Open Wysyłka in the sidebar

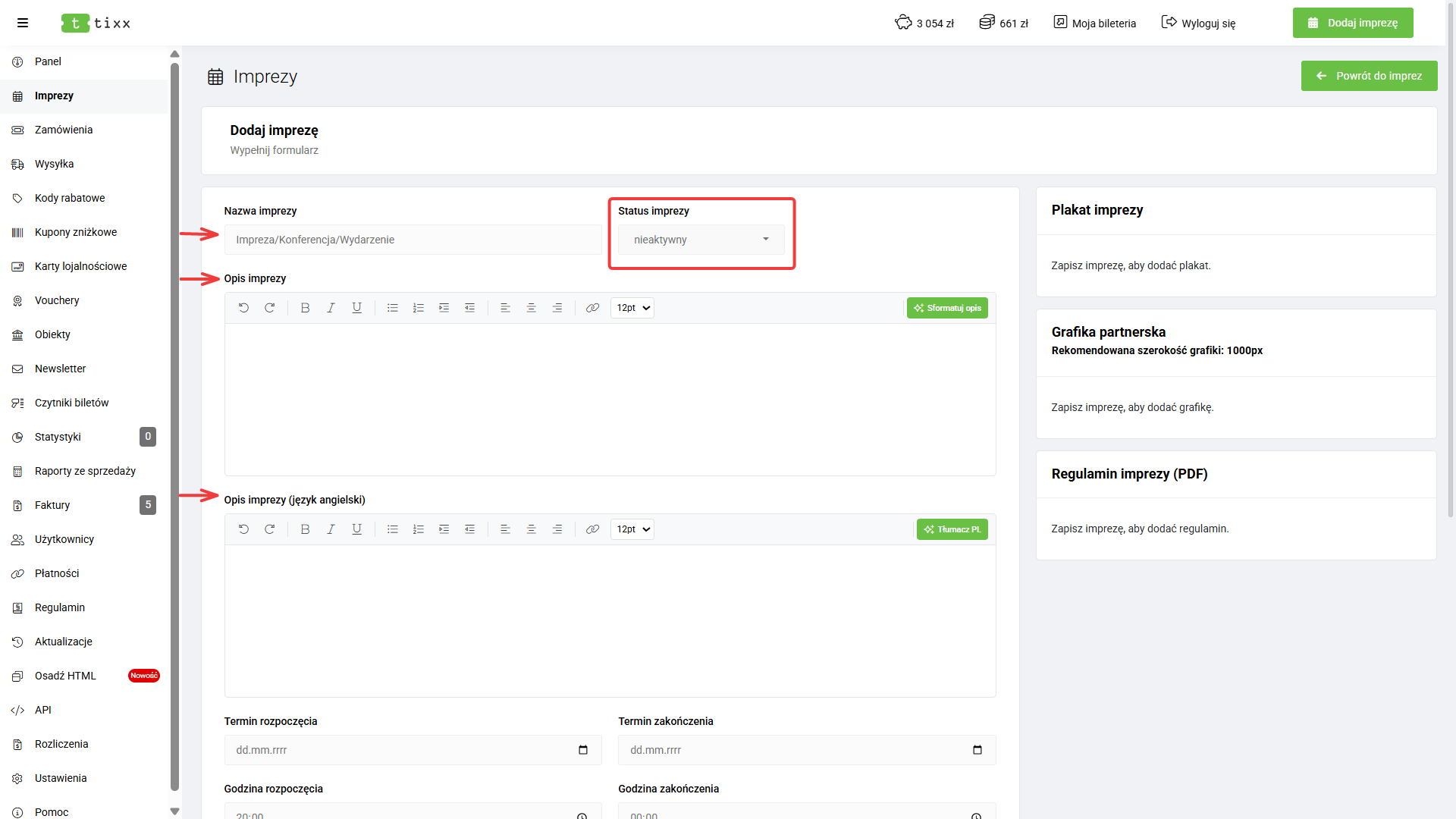[x=83, y=164]
